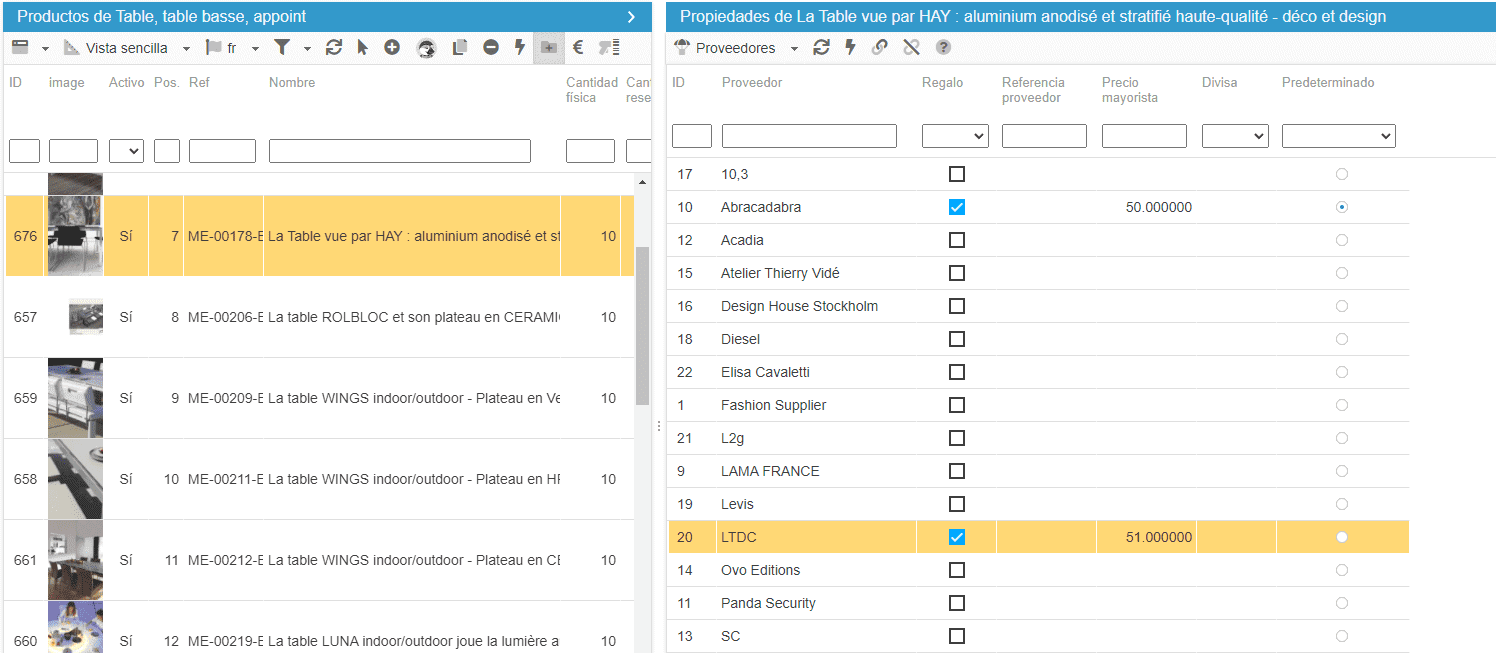Viewport: 1496px width, 653px height.
Task: Click the link supplier chain icon
Action: click(x=880, y=48)
